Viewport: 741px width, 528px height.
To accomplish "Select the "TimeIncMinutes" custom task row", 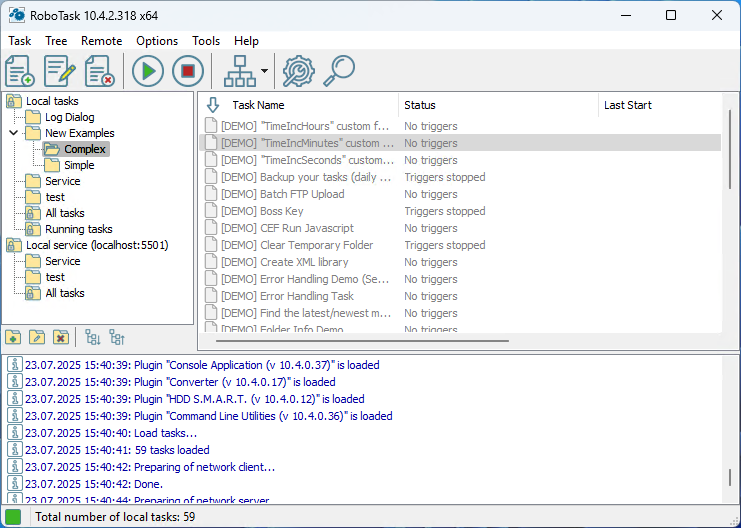I will click(460, 143).
